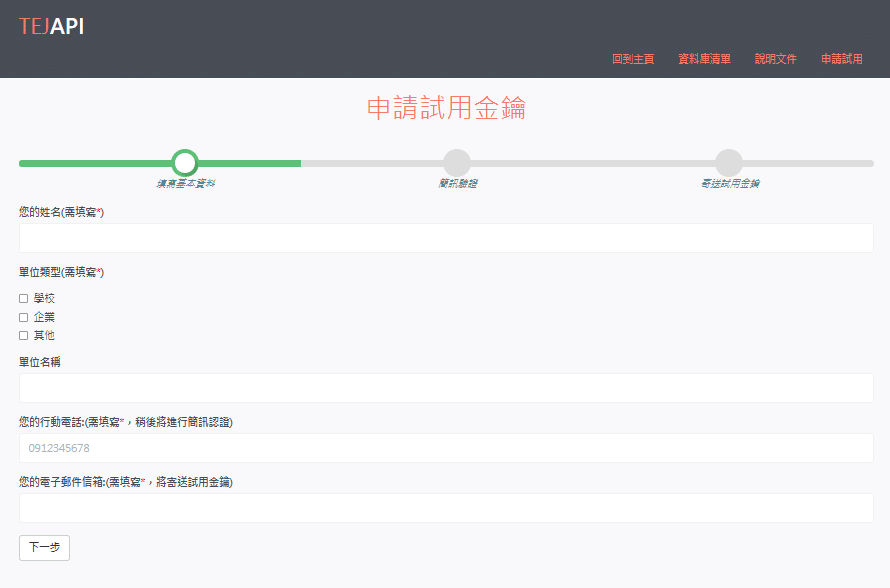890x588 pixels.
Task: Click the green 填寫基本資料 step circle
Action: point(185,163)
